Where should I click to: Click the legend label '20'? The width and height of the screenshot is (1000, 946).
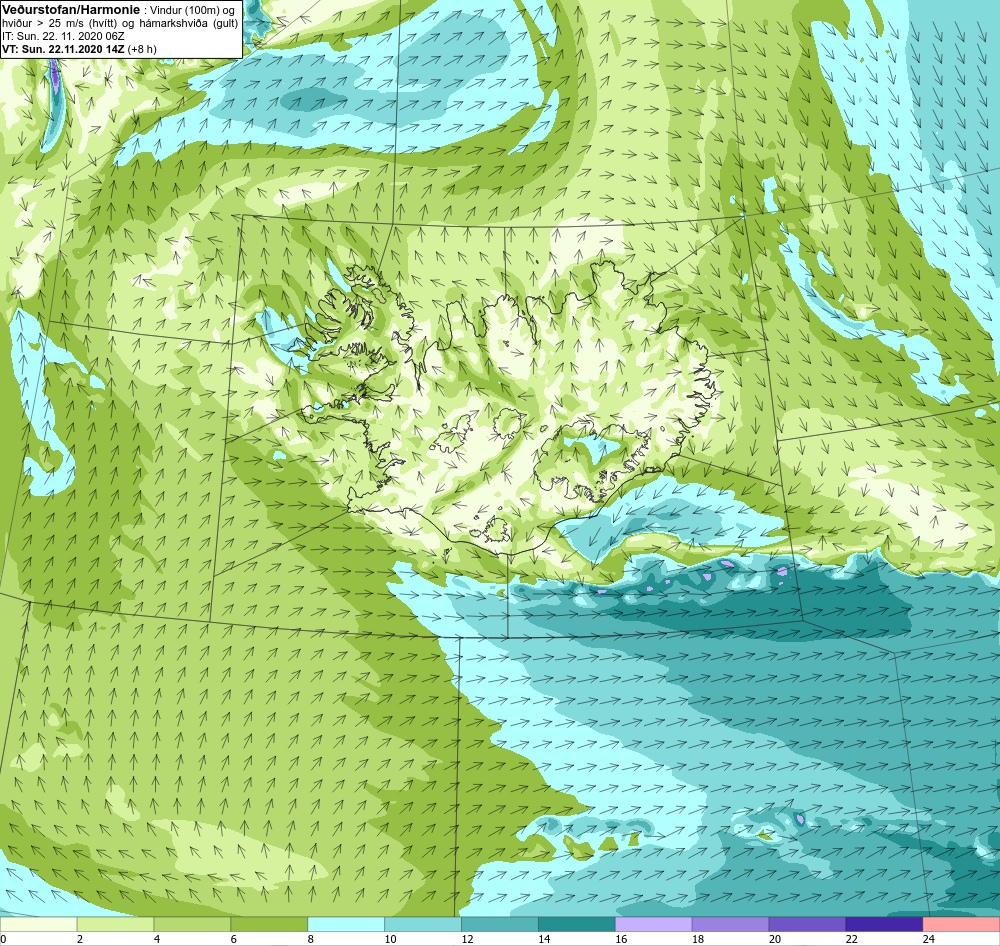tap(774, 939)
